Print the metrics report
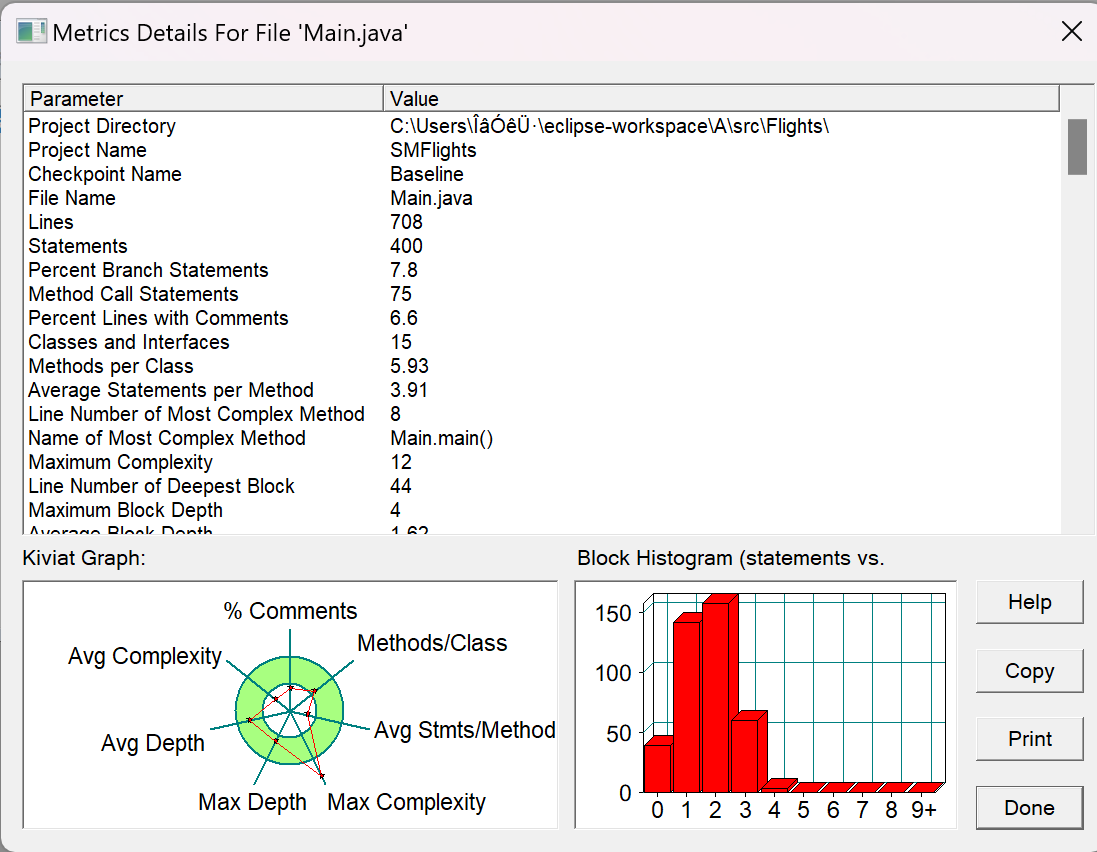This screenshot has height=852, width=1097. tap(1029, 739)
